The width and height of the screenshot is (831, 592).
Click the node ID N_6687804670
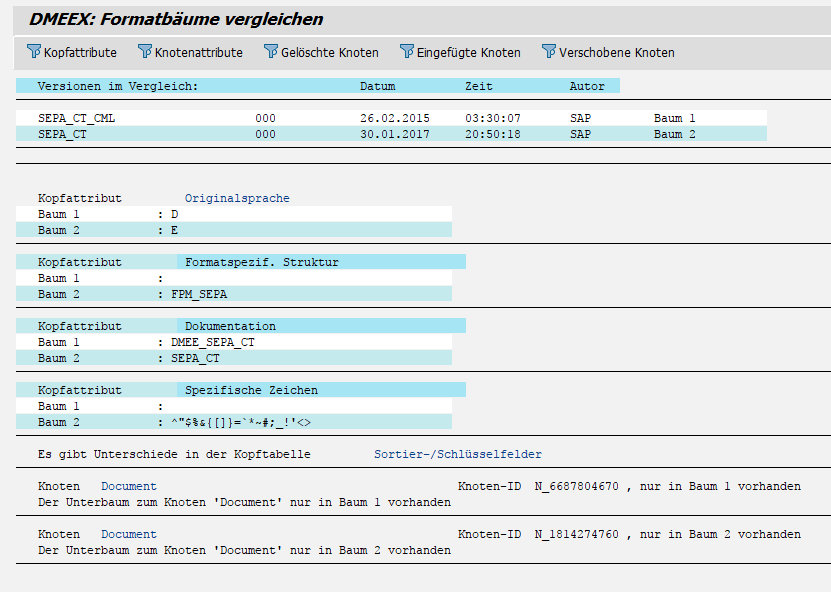pyautogui.click(x=576, y=486)
